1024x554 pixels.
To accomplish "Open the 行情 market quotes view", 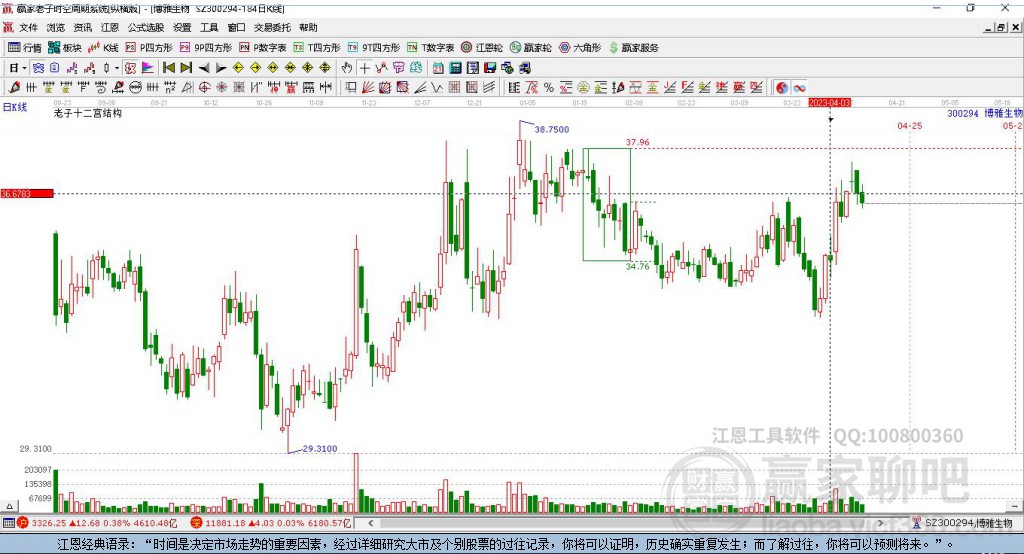I will pos(24,48).
